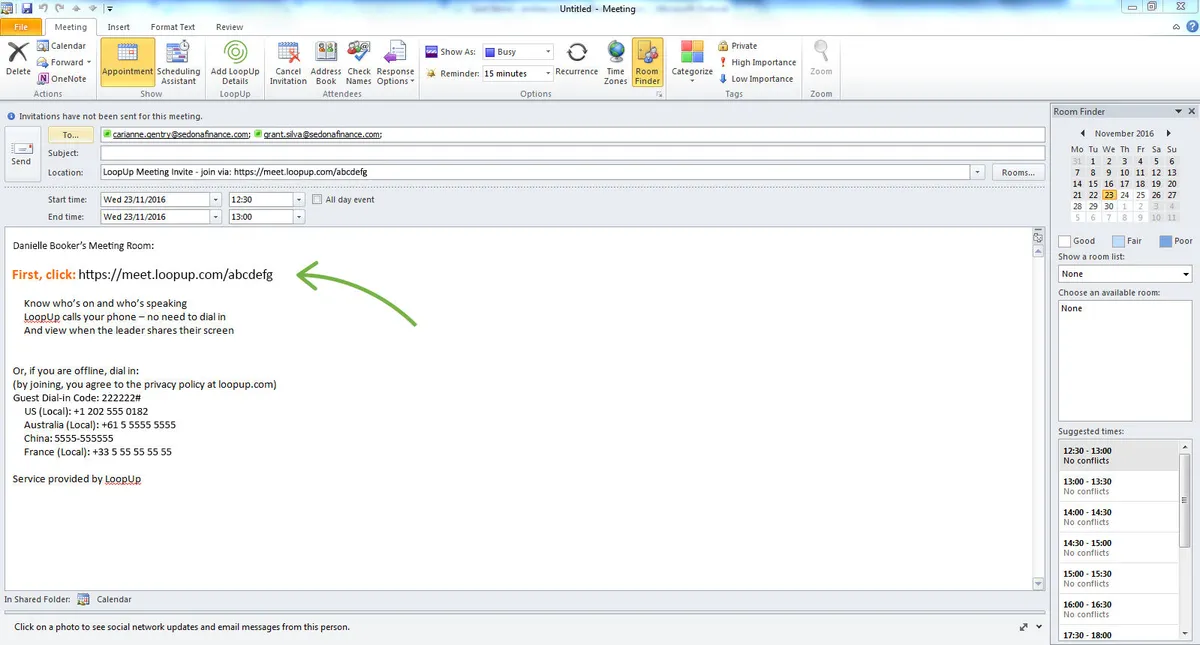
Task: Open the Reminder 15 minutes dropdown
Action: click(548, 74)
